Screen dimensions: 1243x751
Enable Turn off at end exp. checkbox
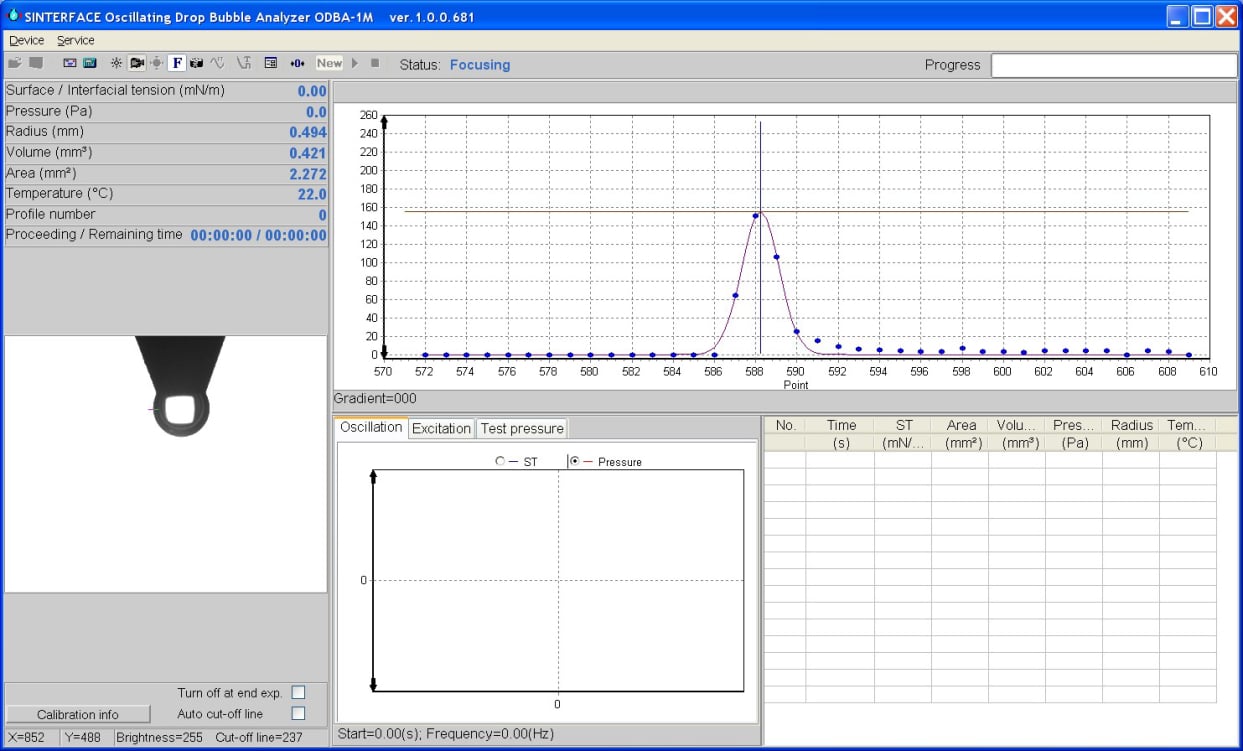(x=298, y=692)
